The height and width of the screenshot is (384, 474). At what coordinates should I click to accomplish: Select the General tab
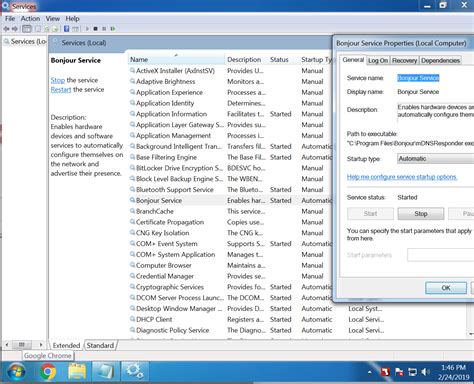pos(353,60)
